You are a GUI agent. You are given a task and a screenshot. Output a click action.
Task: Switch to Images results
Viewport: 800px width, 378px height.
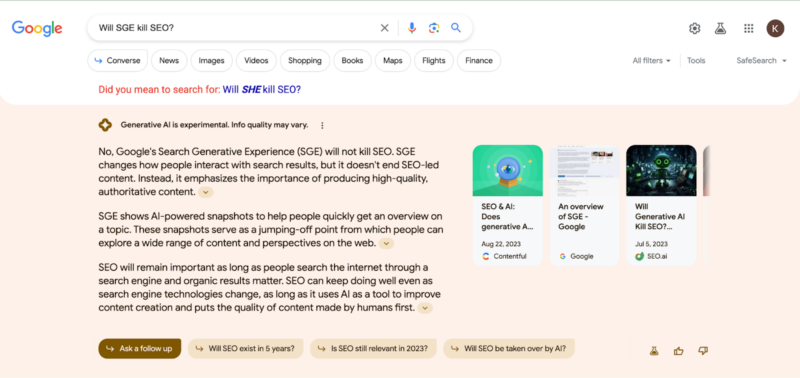tap(211, 61)
